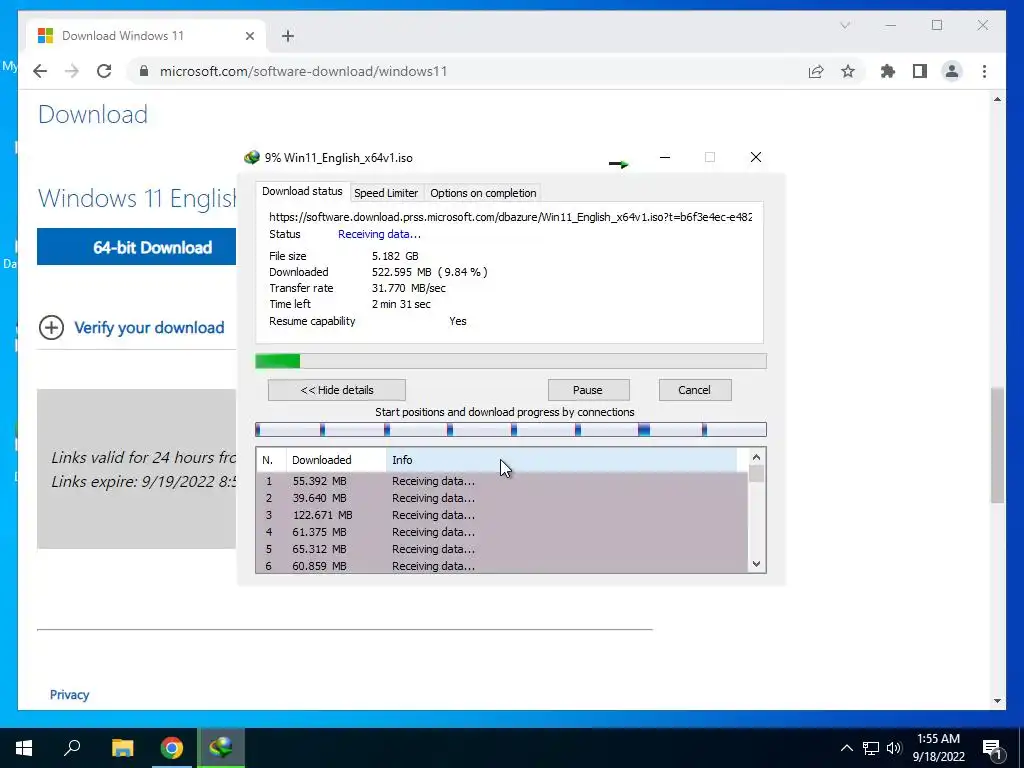1024x768 pixels.
Task: Open the taskbar search magnifier
Action: (x=72, y=748)
